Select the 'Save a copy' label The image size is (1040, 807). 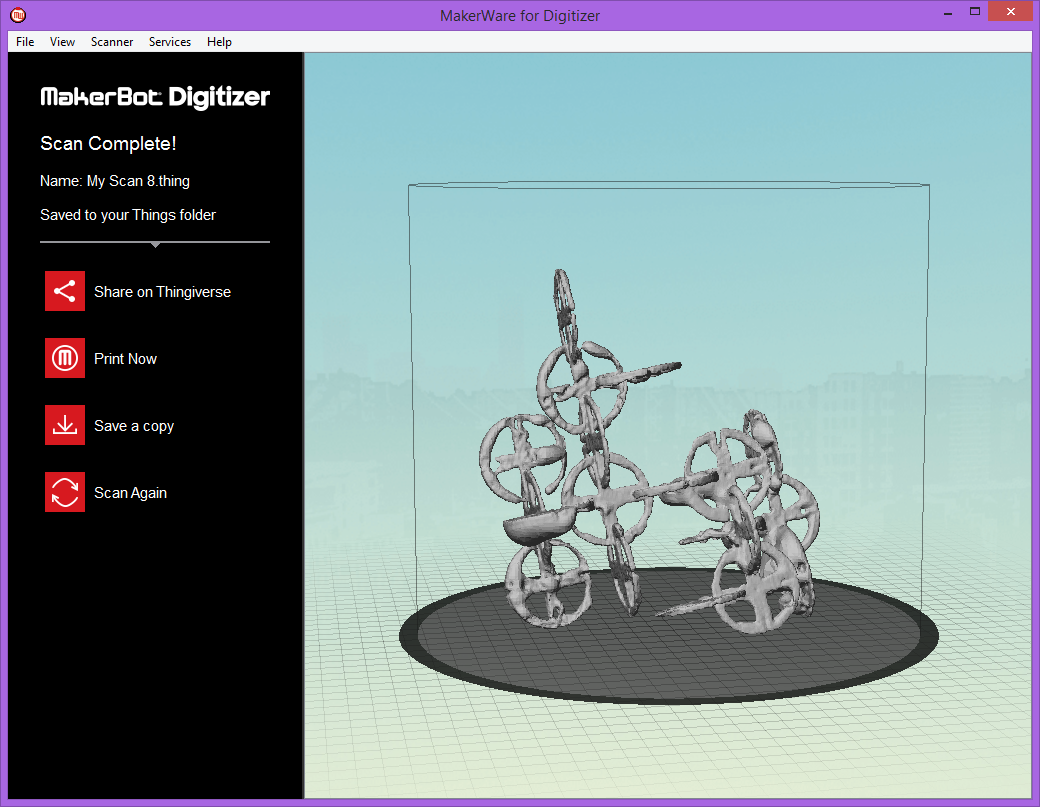click(x=134, y=426)
